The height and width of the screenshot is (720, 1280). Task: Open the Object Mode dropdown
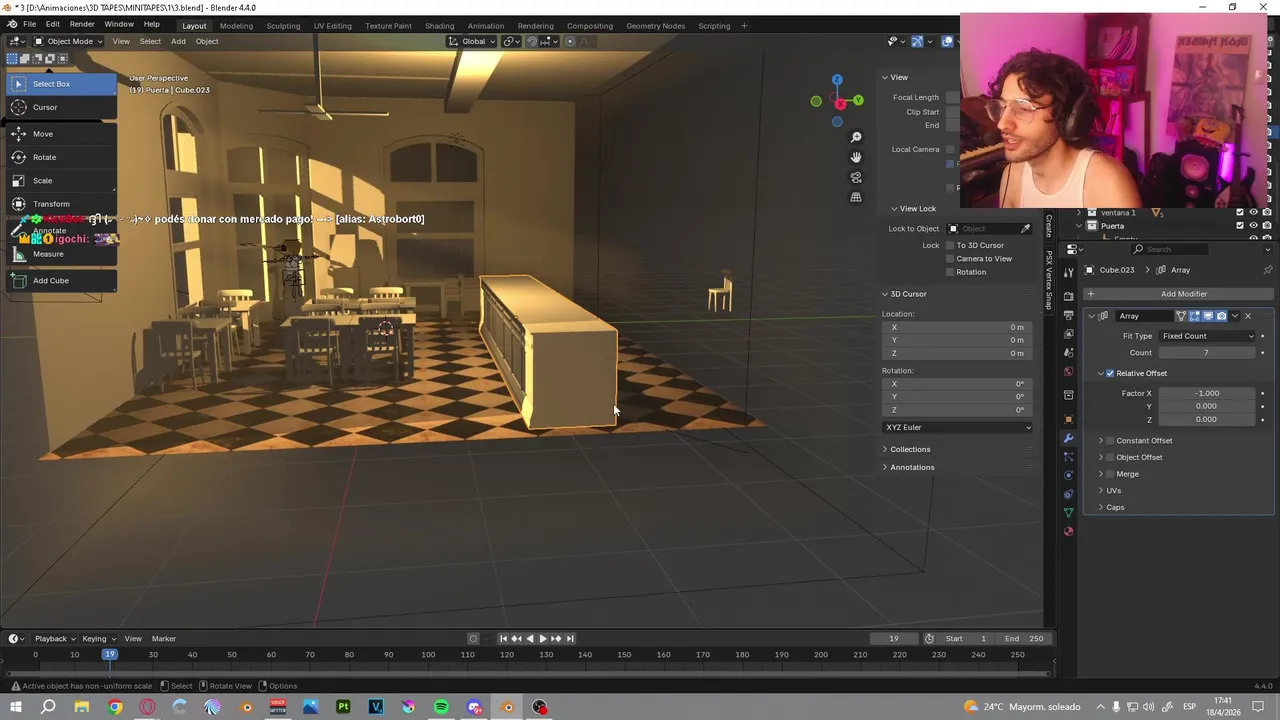click(x=68, y=41)
